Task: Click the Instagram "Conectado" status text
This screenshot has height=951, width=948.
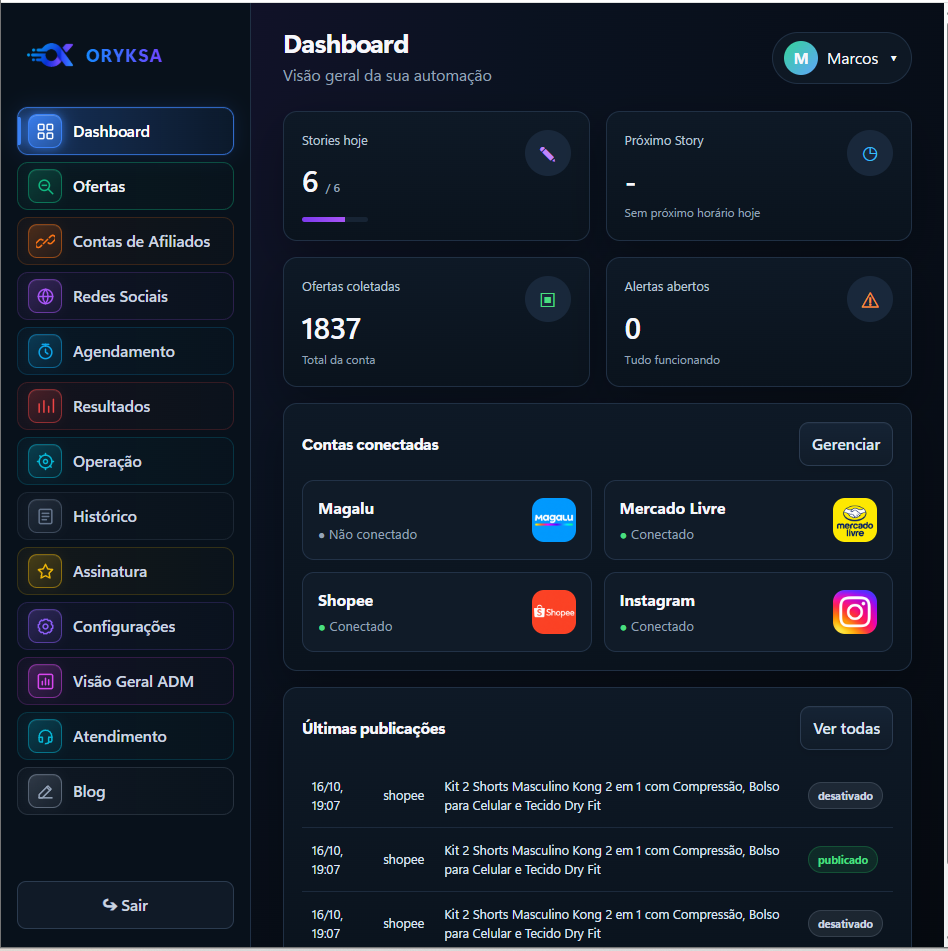Action: click(662, 627)
